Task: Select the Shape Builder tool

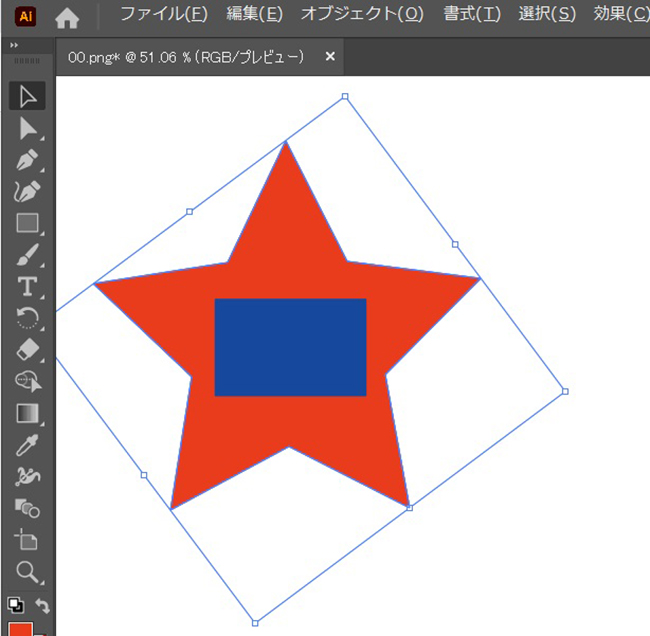Action: point(27,381)
